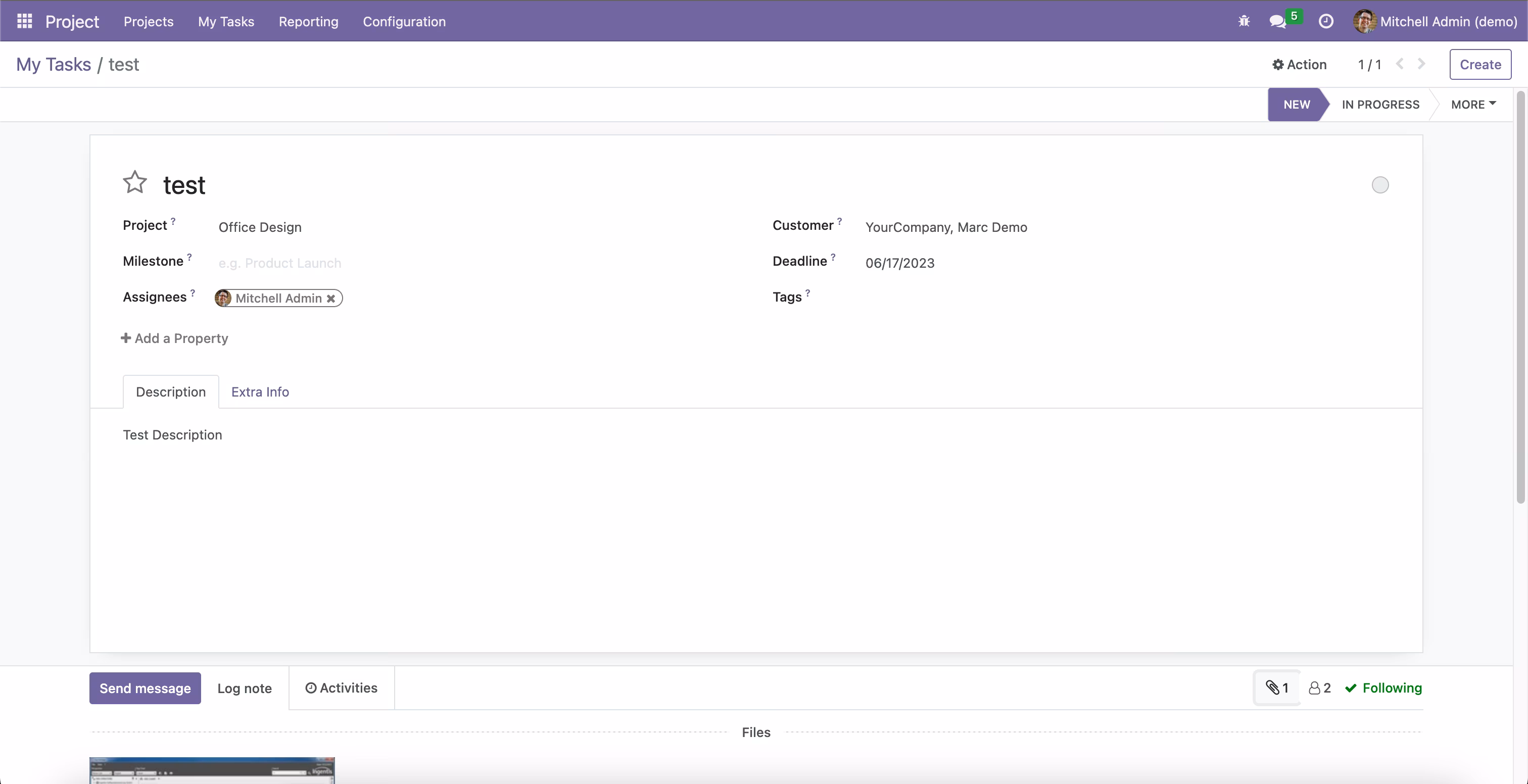Open the Projects menu
The width and height of the screenshot is (1528, 784).
148,21
